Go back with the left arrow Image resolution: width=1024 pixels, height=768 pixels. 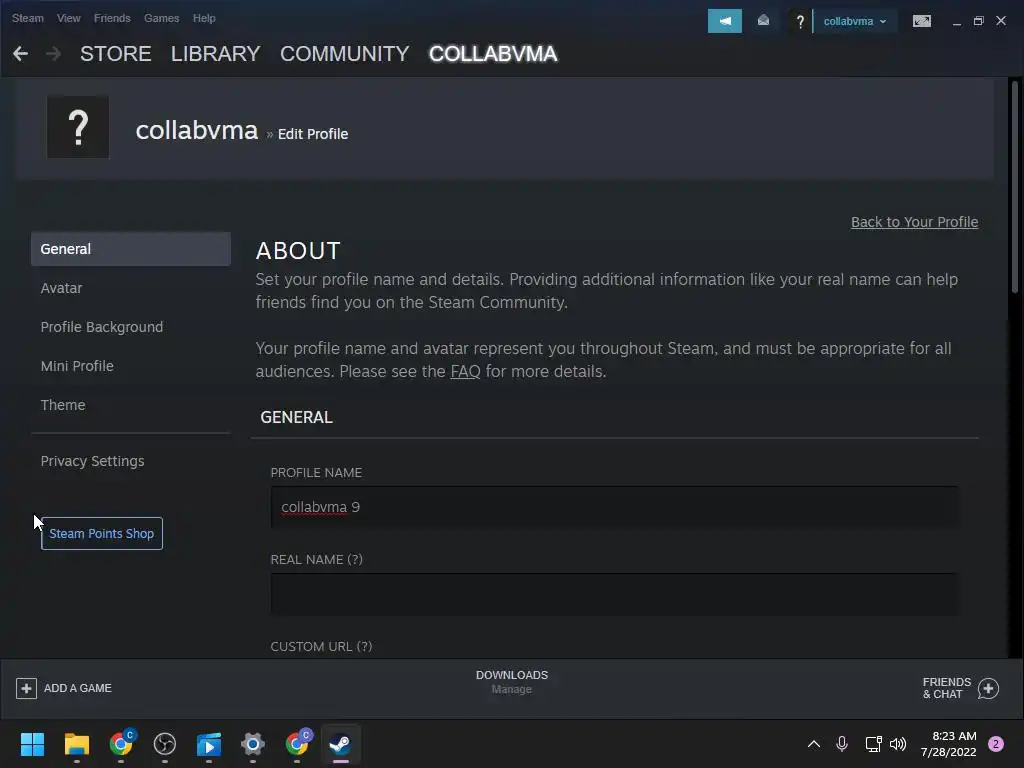pyautogui.click(x=20, y=54)
